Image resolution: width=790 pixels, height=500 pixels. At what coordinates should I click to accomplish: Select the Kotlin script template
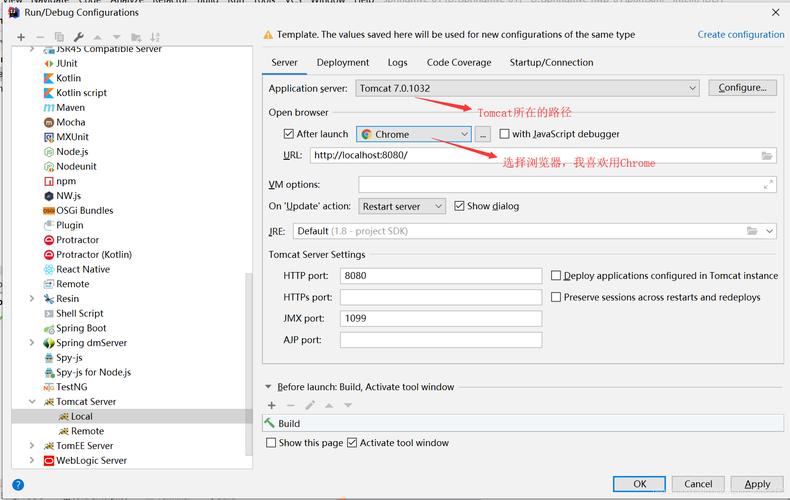tap(81, 93)
